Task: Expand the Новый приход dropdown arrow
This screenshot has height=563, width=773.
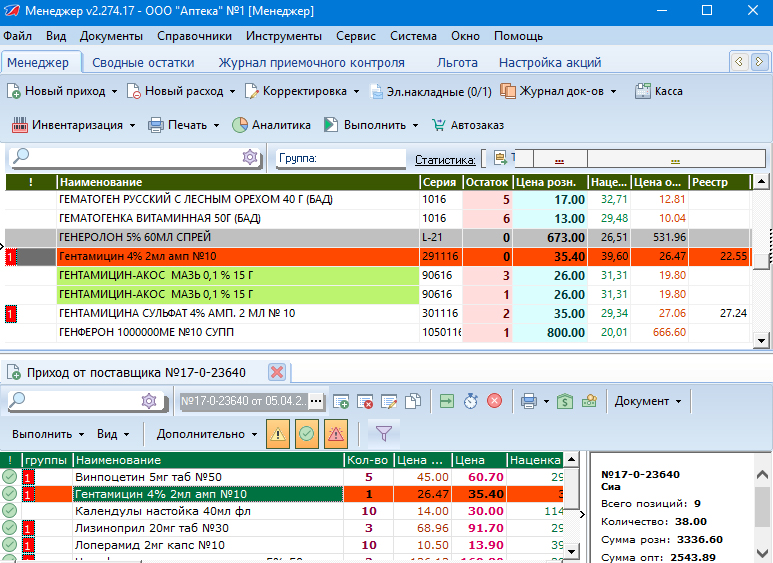Action: (115, 92)
